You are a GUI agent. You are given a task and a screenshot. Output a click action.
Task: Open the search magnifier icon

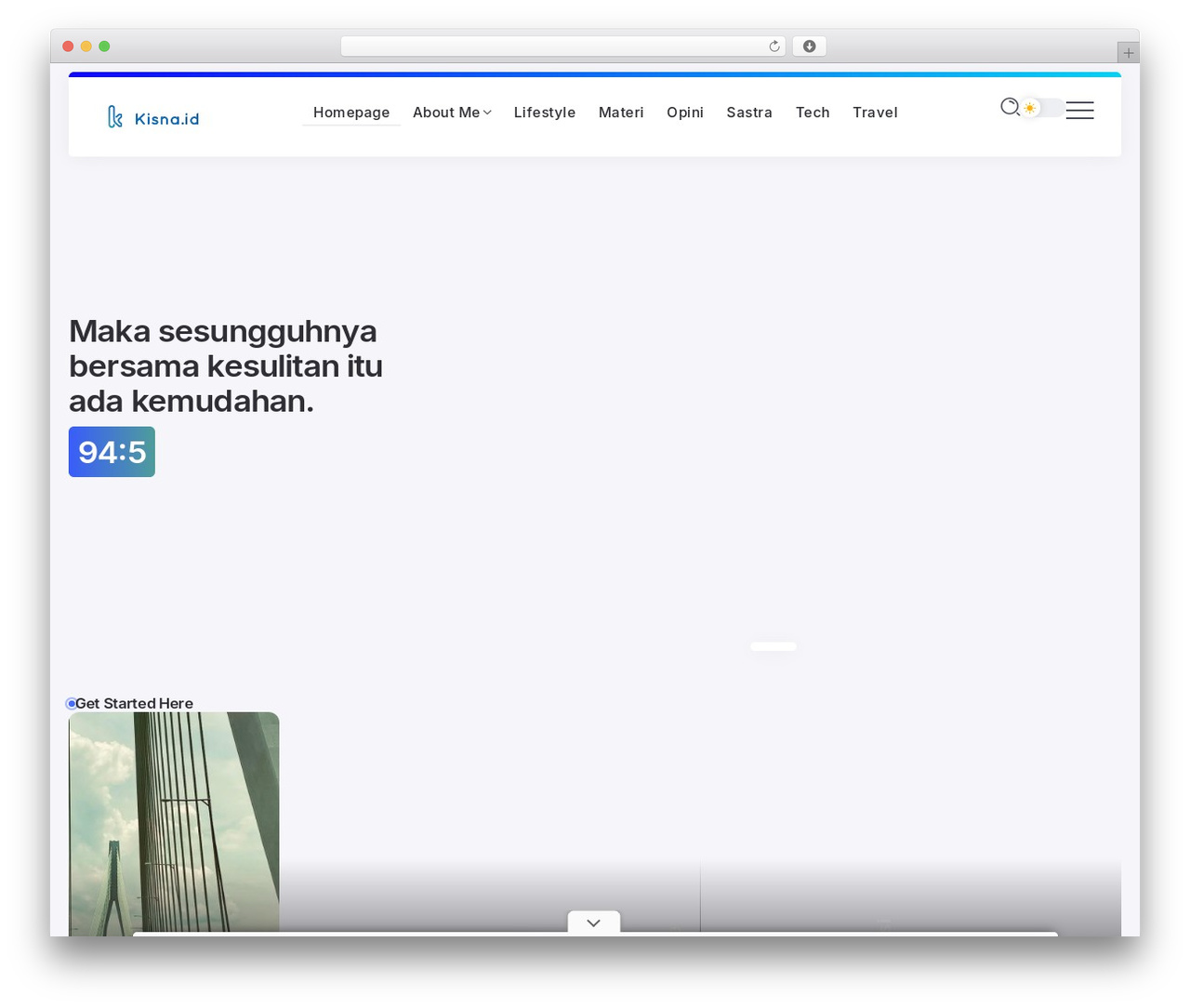(1010, 107)
